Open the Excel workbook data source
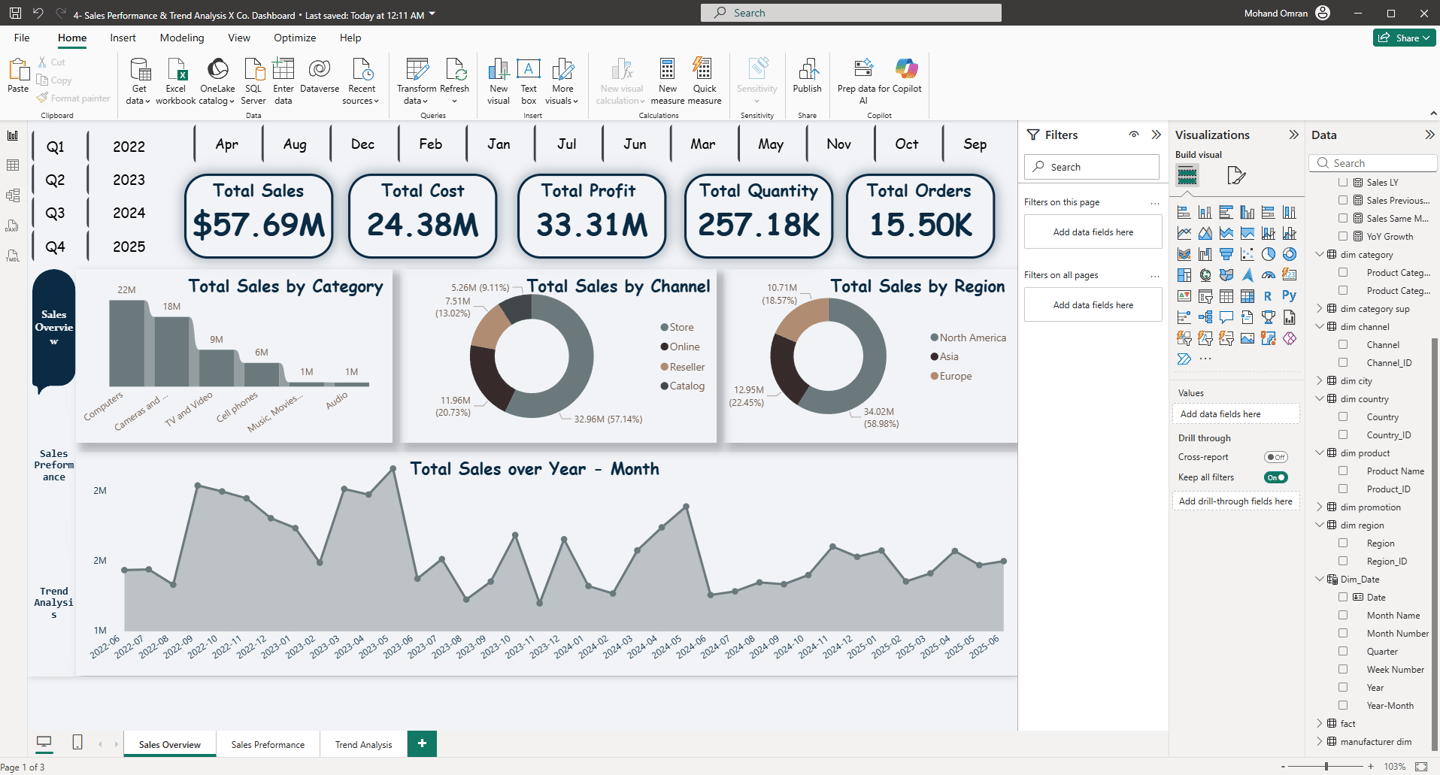The width and height of the screenshot is (1440, 775). tap(176, 81)
